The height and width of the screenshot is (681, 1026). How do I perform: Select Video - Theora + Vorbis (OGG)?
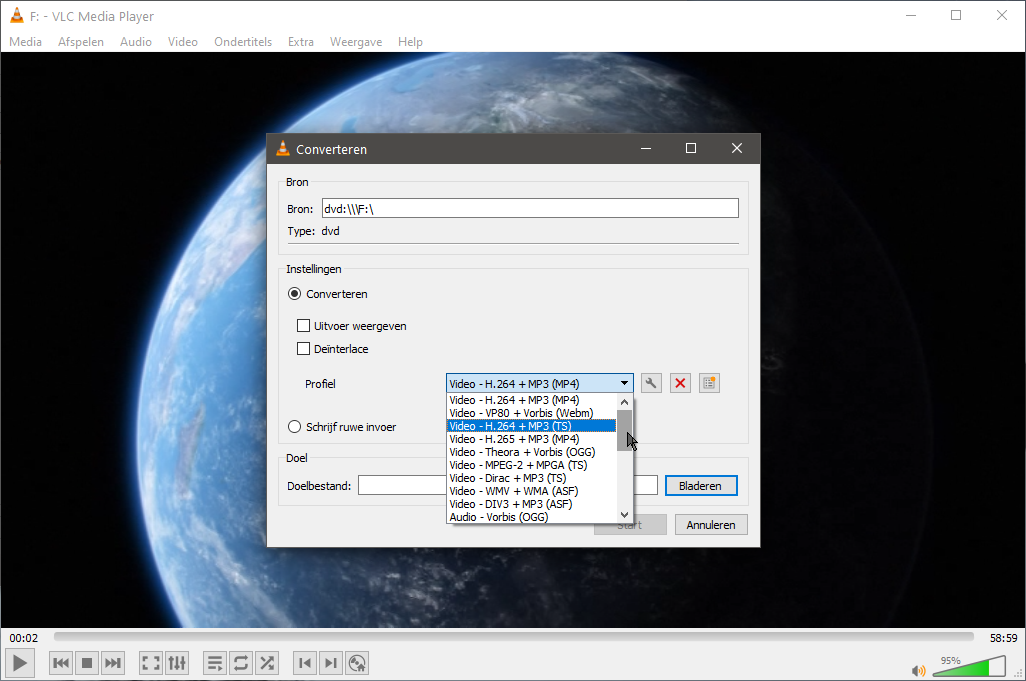[x=531, y=452]
